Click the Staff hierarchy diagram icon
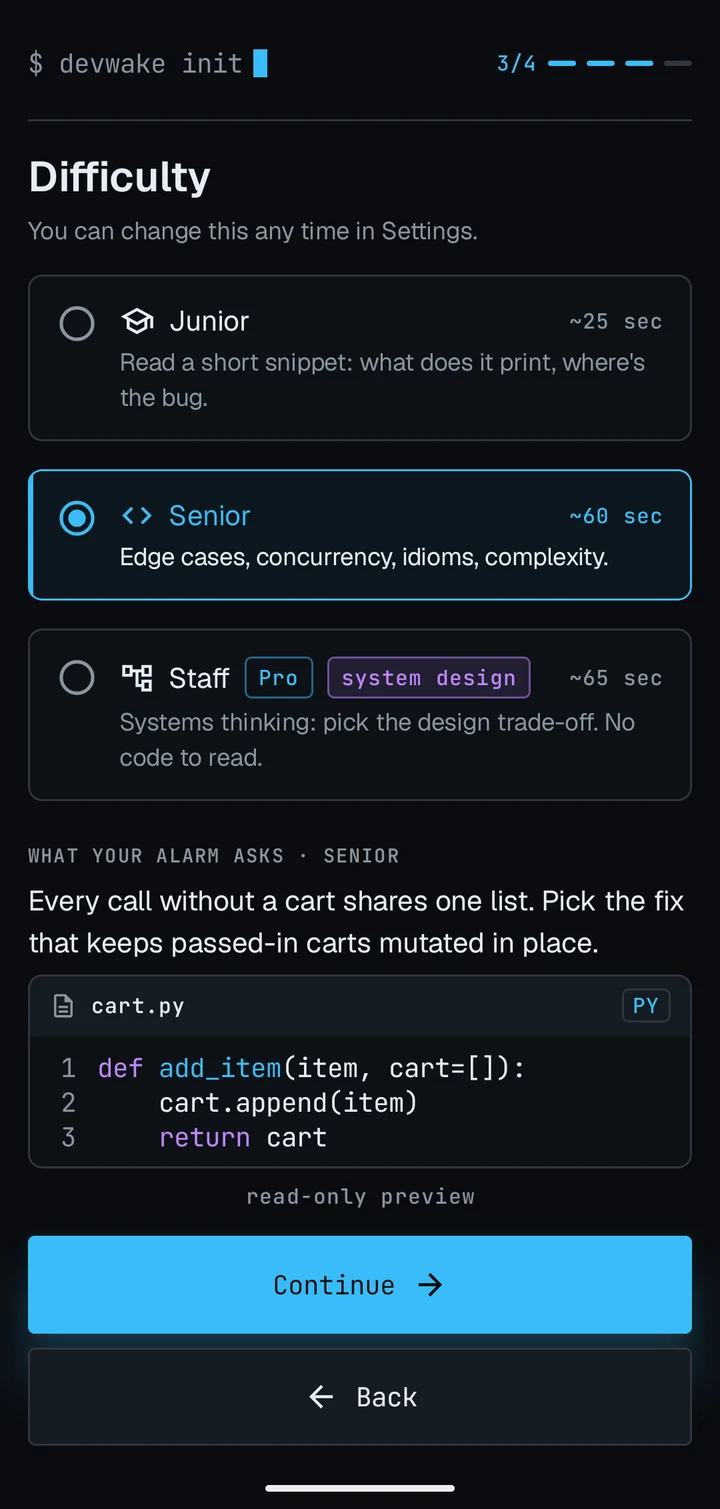 point(137,678)
